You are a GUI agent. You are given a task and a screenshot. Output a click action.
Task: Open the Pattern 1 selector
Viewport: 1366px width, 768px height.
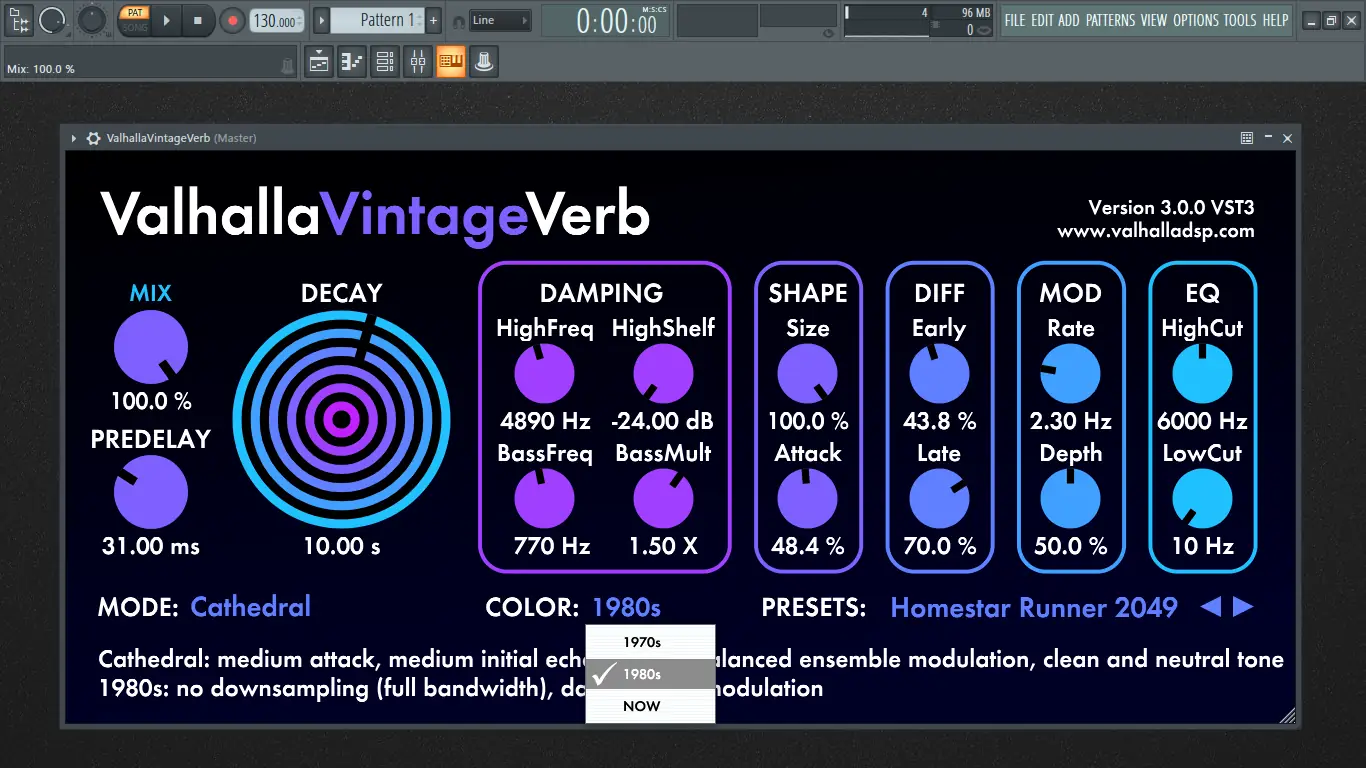tap(377, 20)
